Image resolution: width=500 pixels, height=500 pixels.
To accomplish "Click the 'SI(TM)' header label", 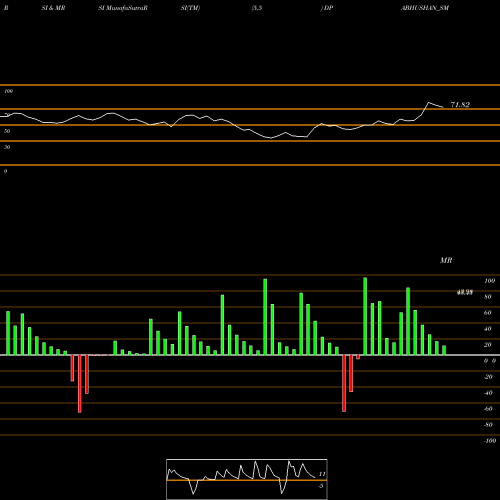I will 190,8.
